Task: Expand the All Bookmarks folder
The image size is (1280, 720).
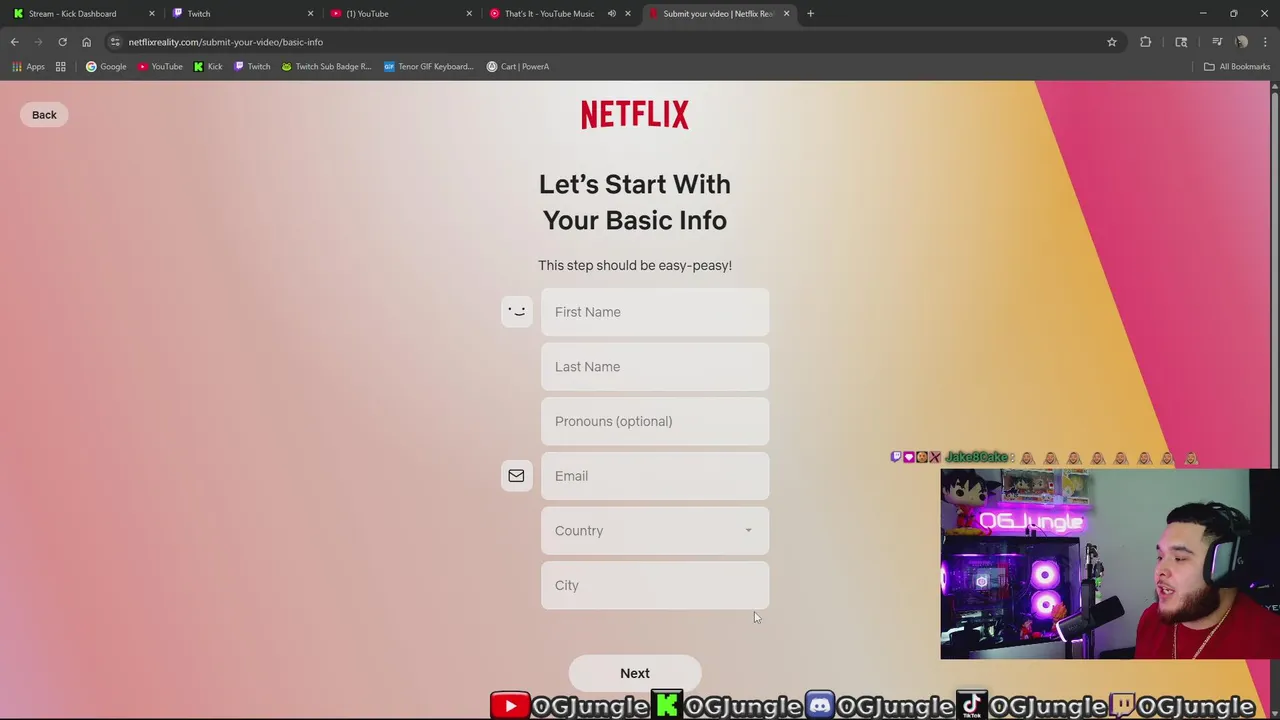Action: tap(1236, 66)
